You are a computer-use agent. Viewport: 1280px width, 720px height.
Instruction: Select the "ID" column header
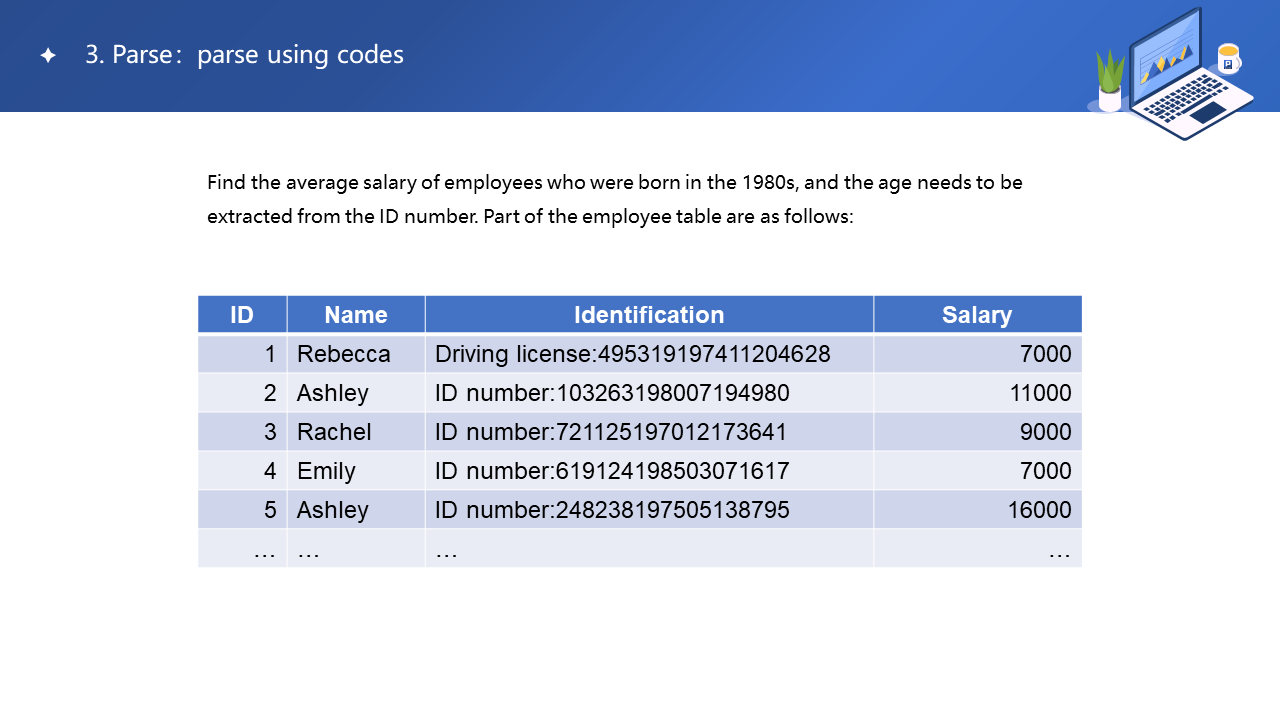pyautogui.click(x=242, y=315)
